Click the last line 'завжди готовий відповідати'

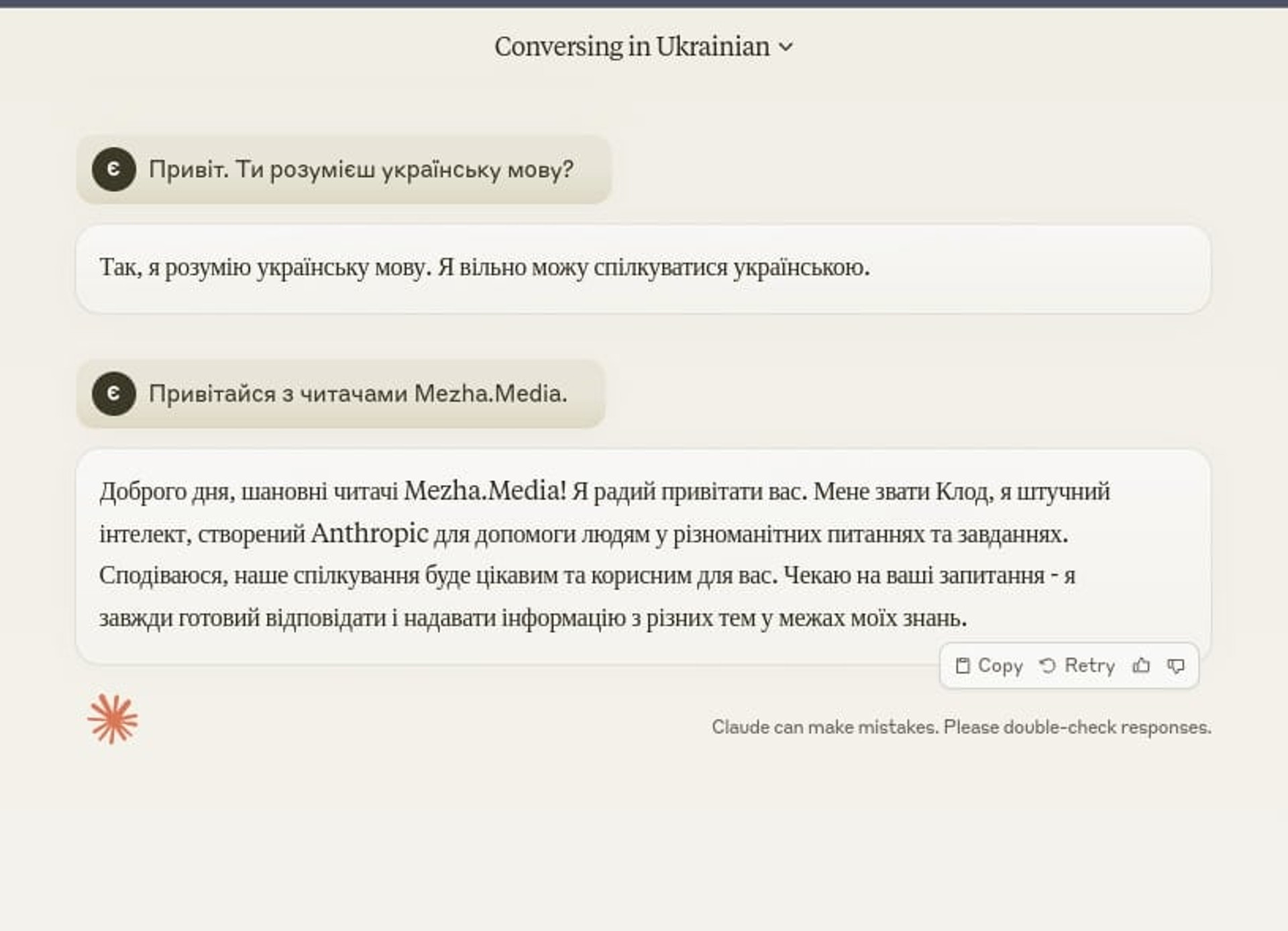point(533,618)
